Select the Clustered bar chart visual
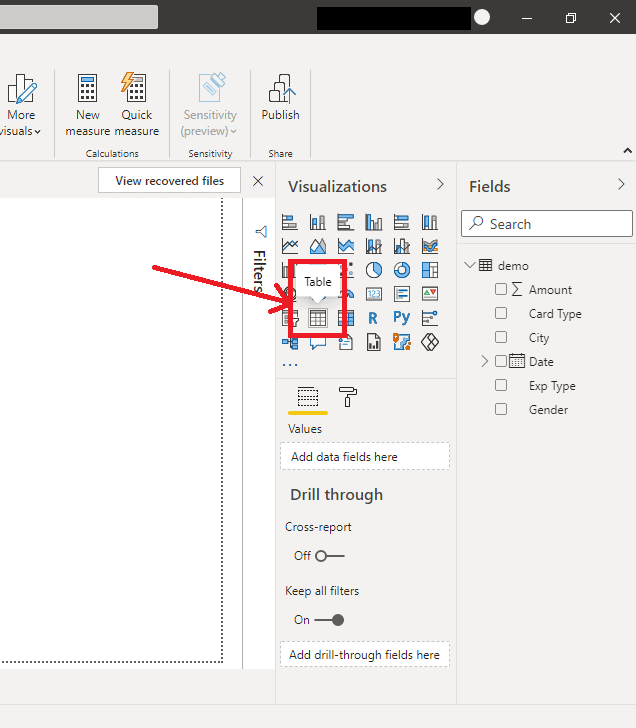This screenshot has height=728, width=636. [346, 222]
